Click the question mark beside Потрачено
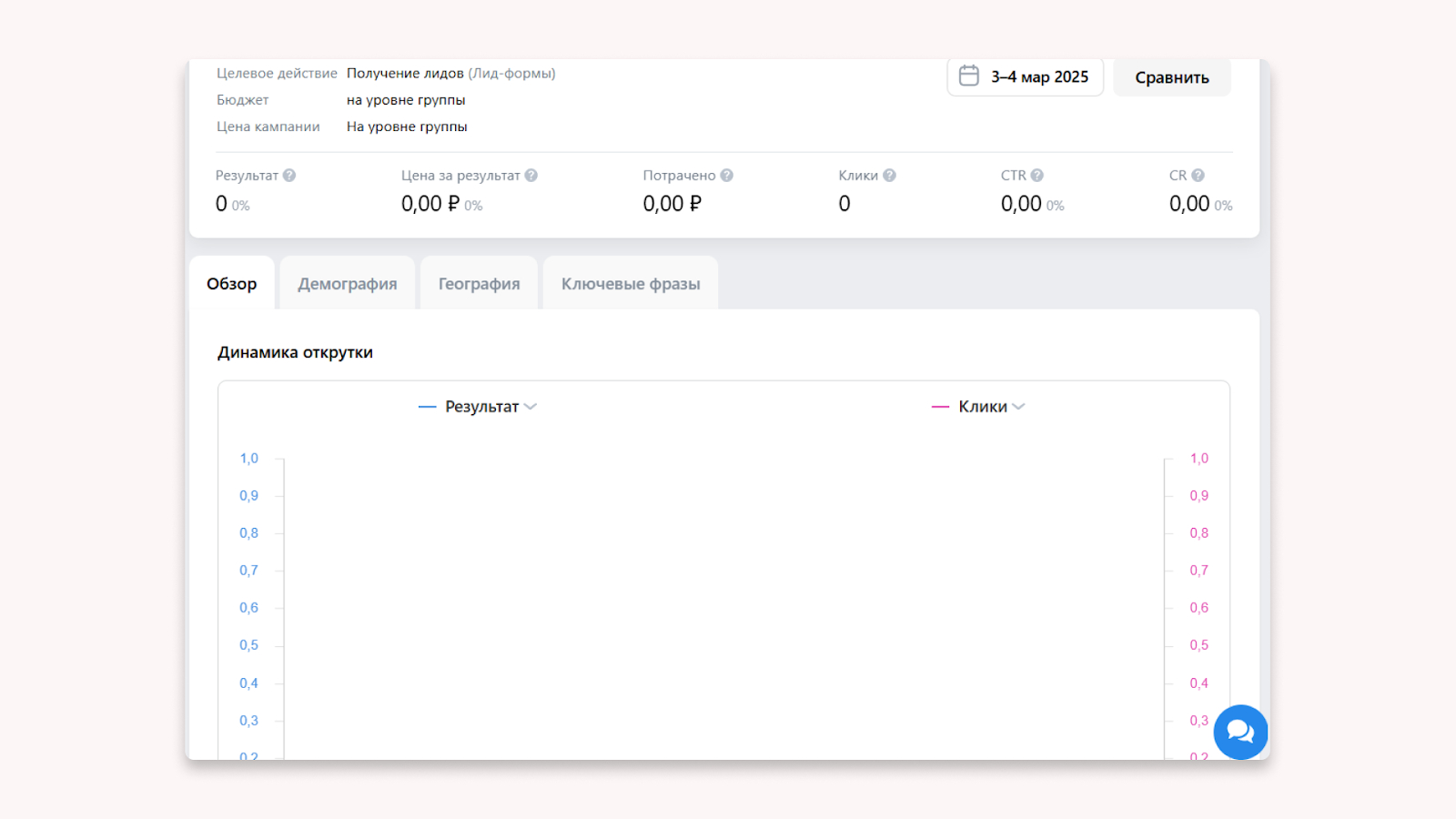 (727, 176)
